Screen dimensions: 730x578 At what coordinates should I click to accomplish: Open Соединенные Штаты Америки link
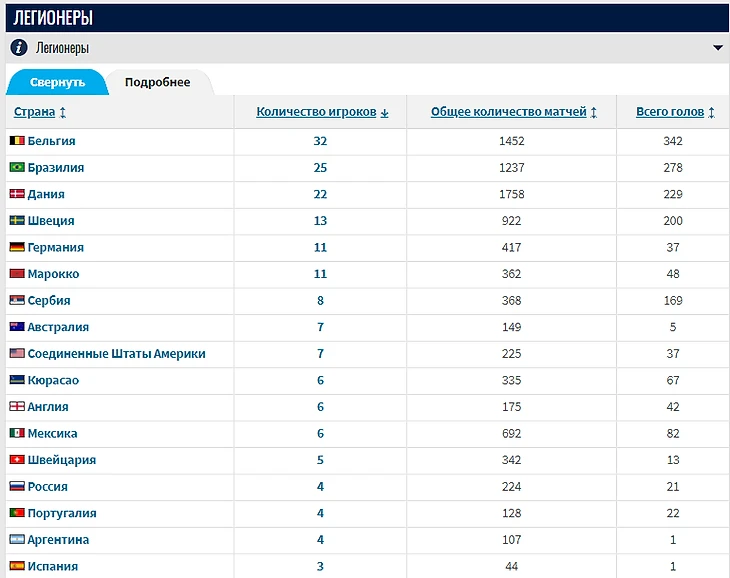point(116,354)
